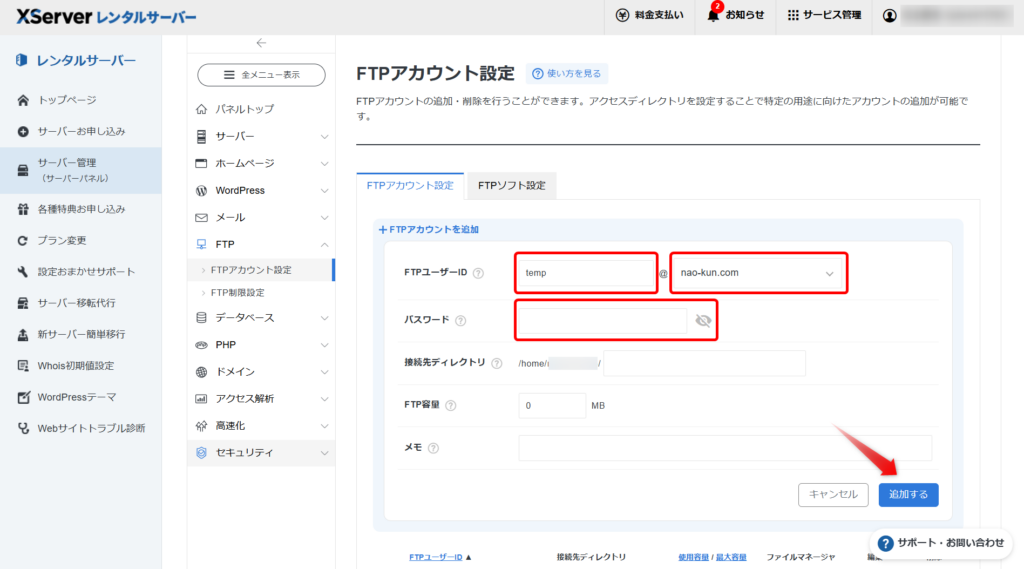Viewport: 1024px width, 569px height.
Task: Click the 追加する button
Action: point(908,494)
